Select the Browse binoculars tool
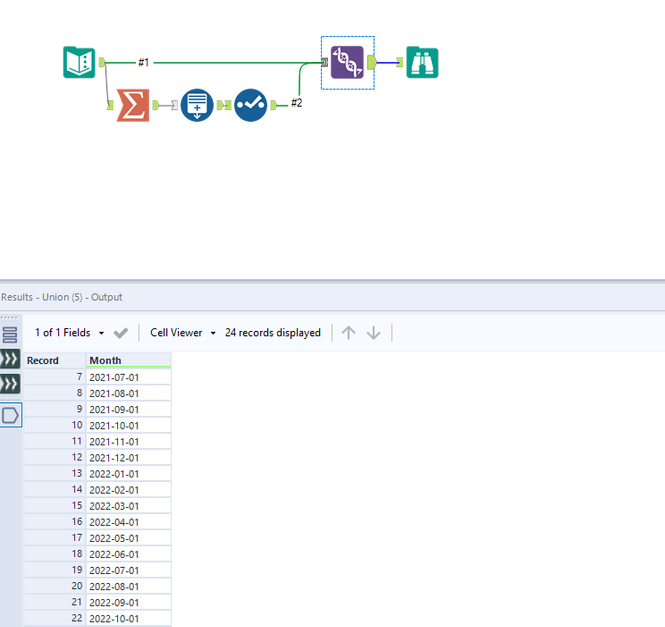This screenshot has width=665, height=627. 422,62
